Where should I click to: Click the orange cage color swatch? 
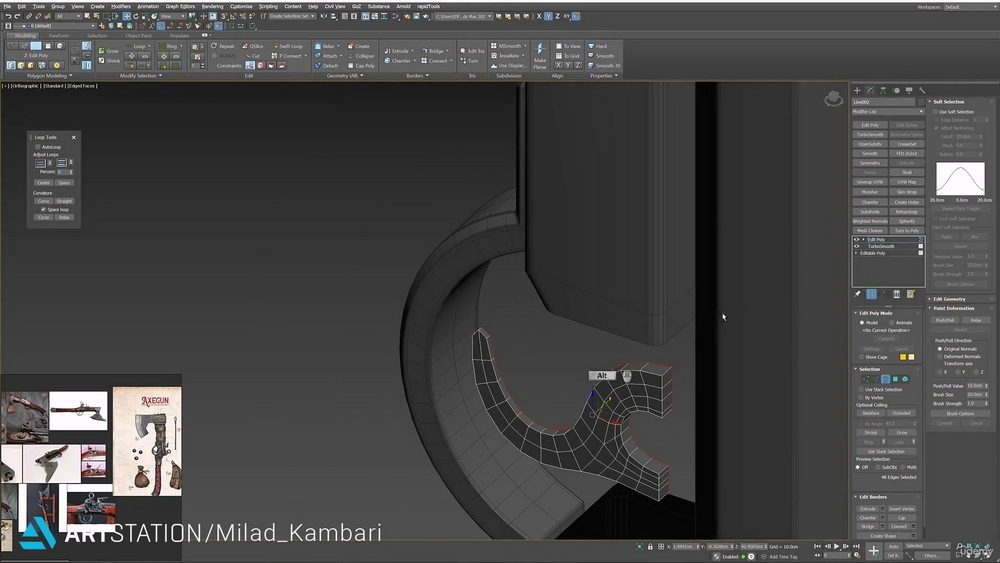click(x=903, y=357)
